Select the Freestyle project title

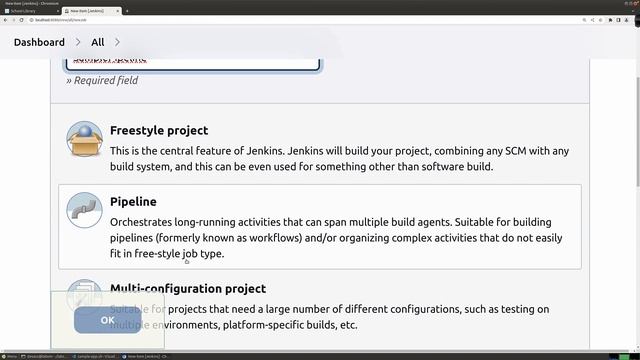coord(159,131)
